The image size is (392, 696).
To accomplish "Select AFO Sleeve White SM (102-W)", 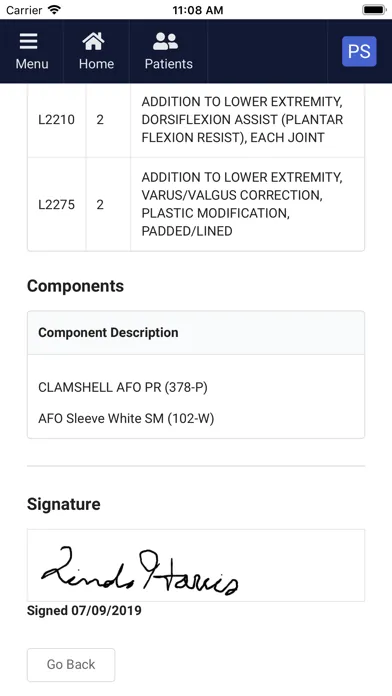I will [x=126, y=419].
